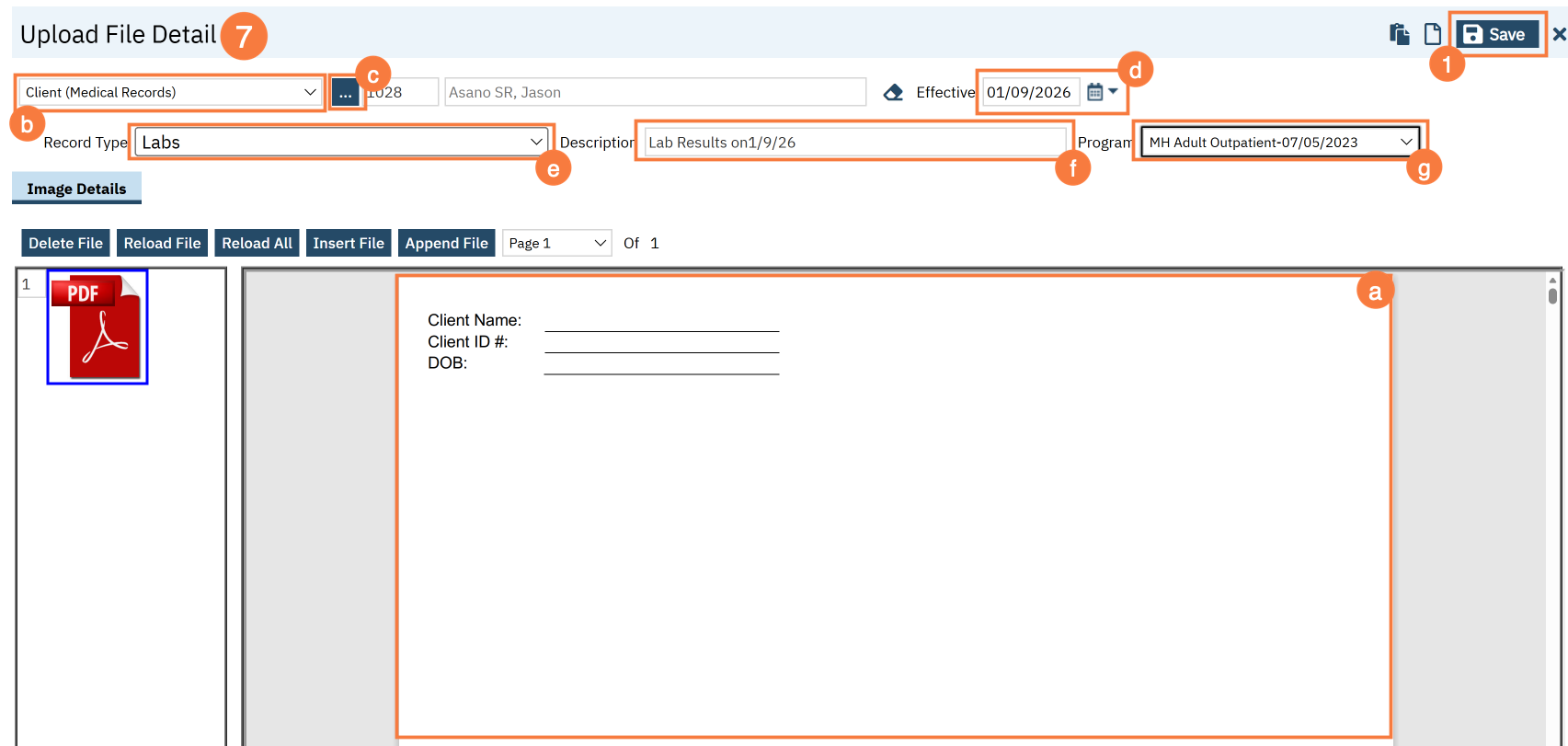Select the PDF thumbnail for page 1
The height and width of the screenshot is (746, 1568).
(x=97, y=327)
